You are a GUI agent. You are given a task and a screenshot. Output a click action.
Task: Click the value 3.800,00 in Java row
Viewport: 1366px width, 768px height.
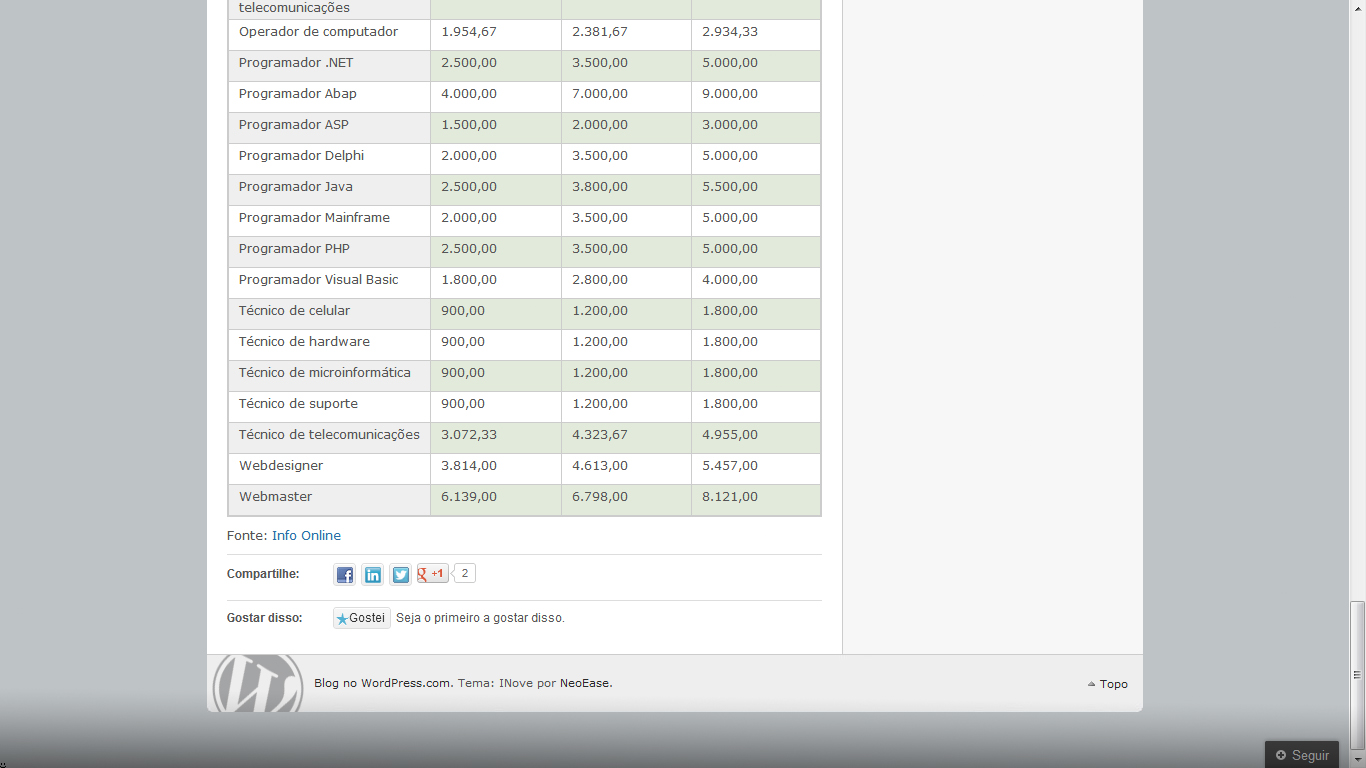point(600,187)
